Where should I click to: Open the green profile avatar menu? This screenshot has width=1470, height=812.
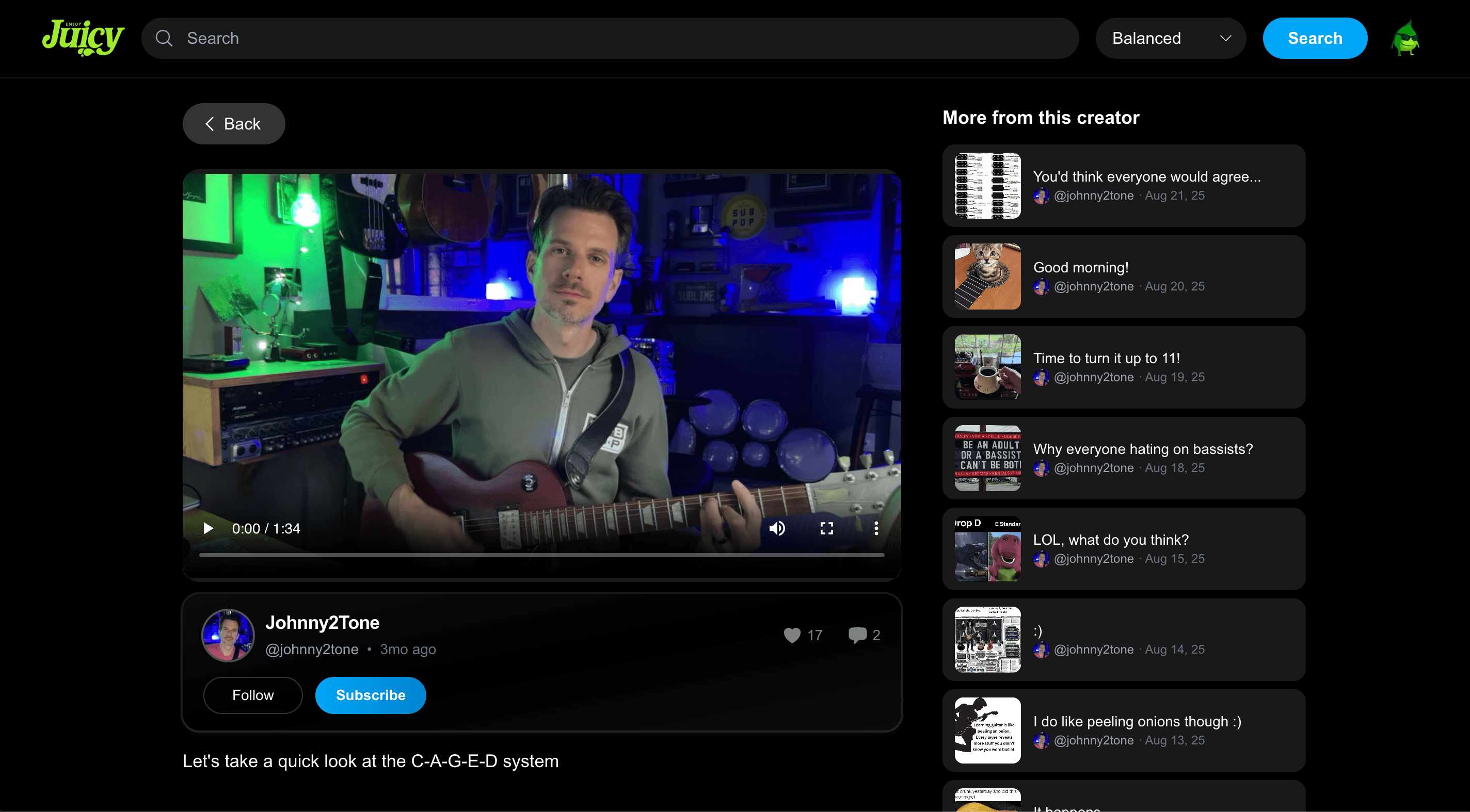pos(1405,38)
